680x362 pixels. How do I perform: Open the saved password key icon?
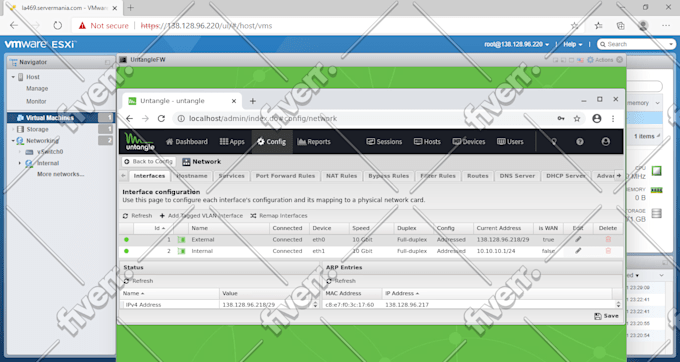(x=561, y=118)
